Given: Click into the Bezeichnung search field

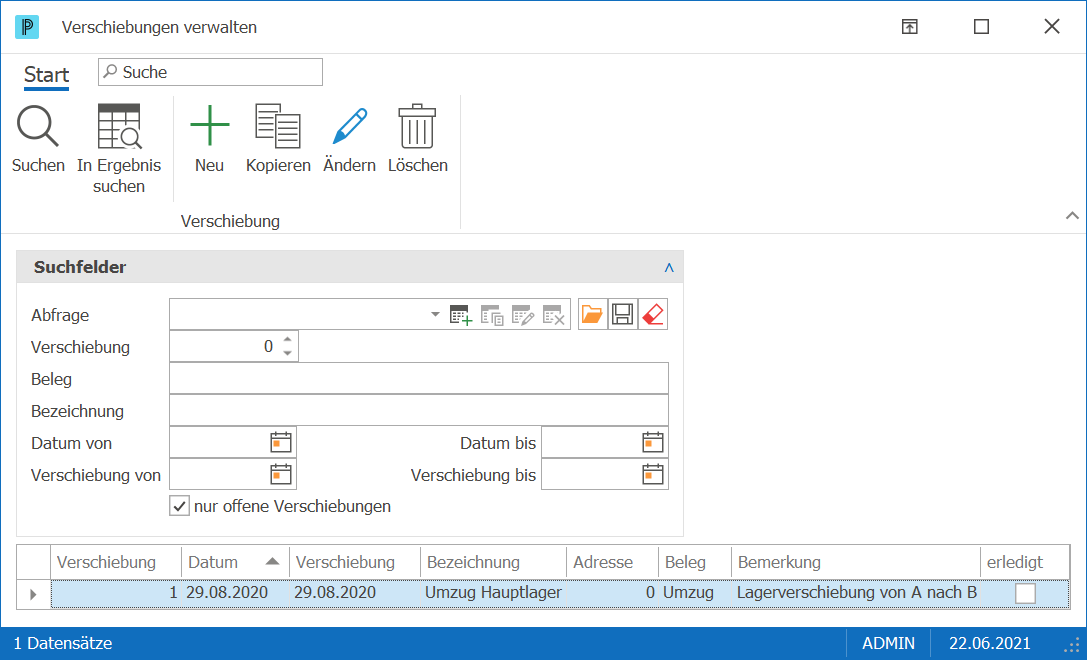Looking at the screenshot, I should pos(419,410).
